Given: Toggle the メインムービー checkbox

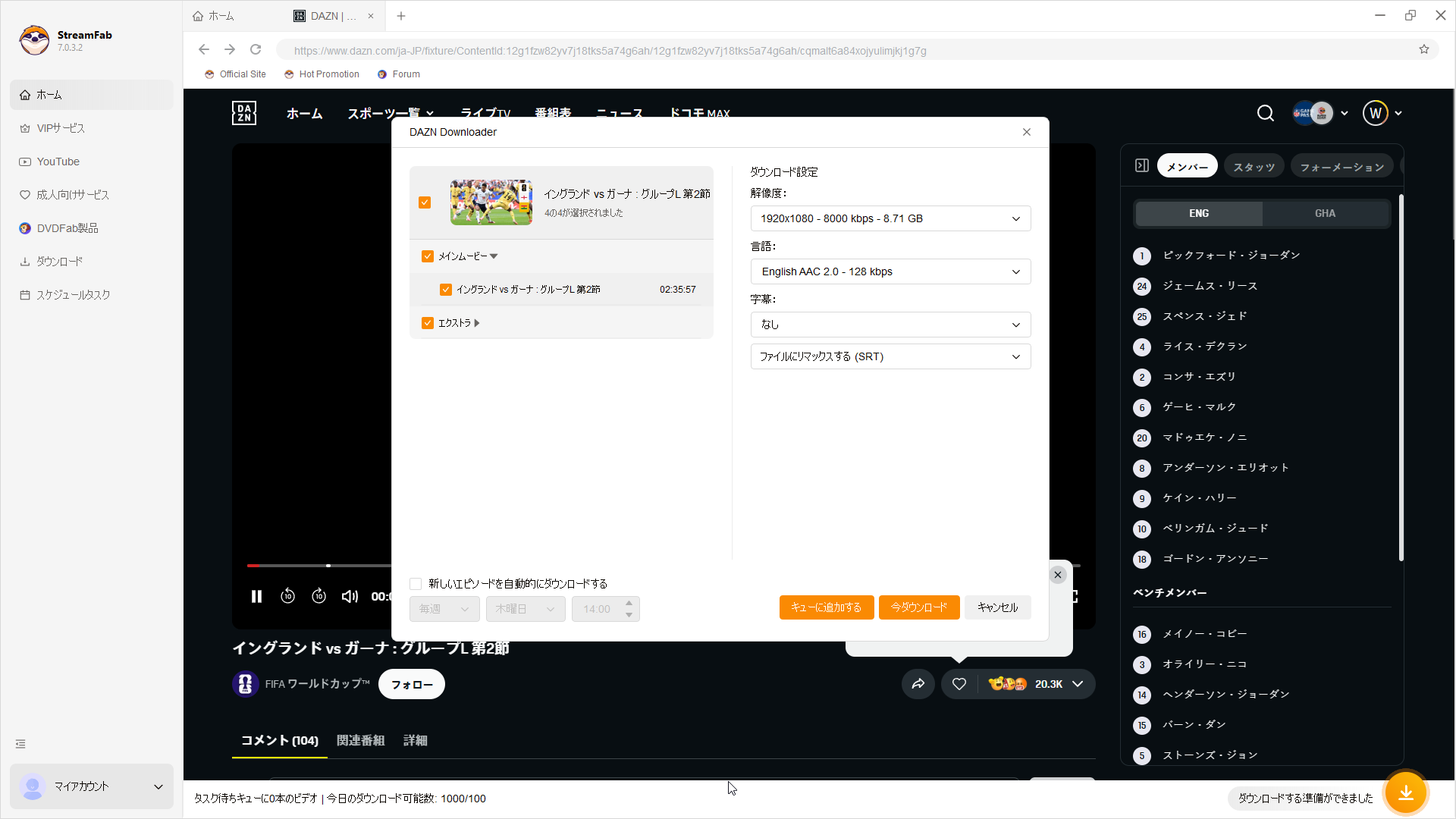Looking at the screenshot, I should pos(428,256).
